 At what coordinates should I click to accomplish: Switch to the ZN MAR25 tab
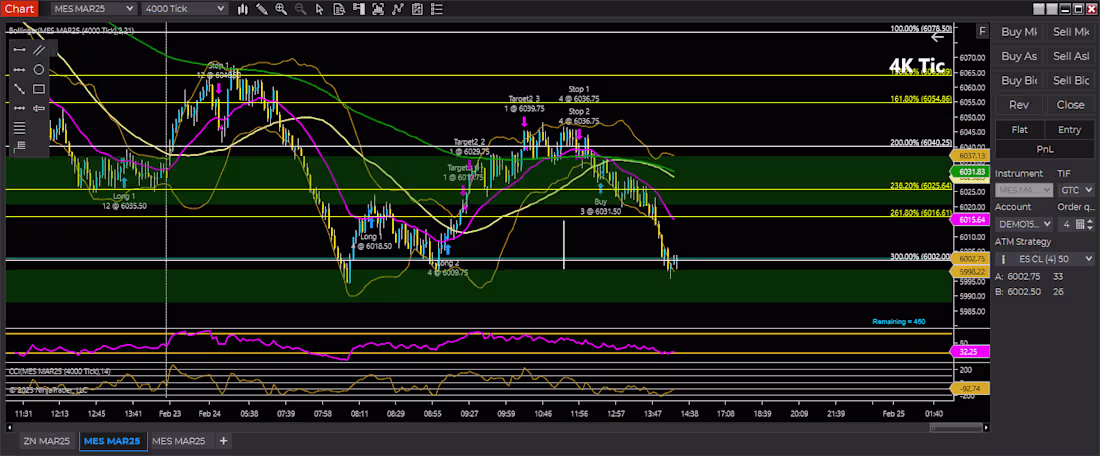coord(46,441)
